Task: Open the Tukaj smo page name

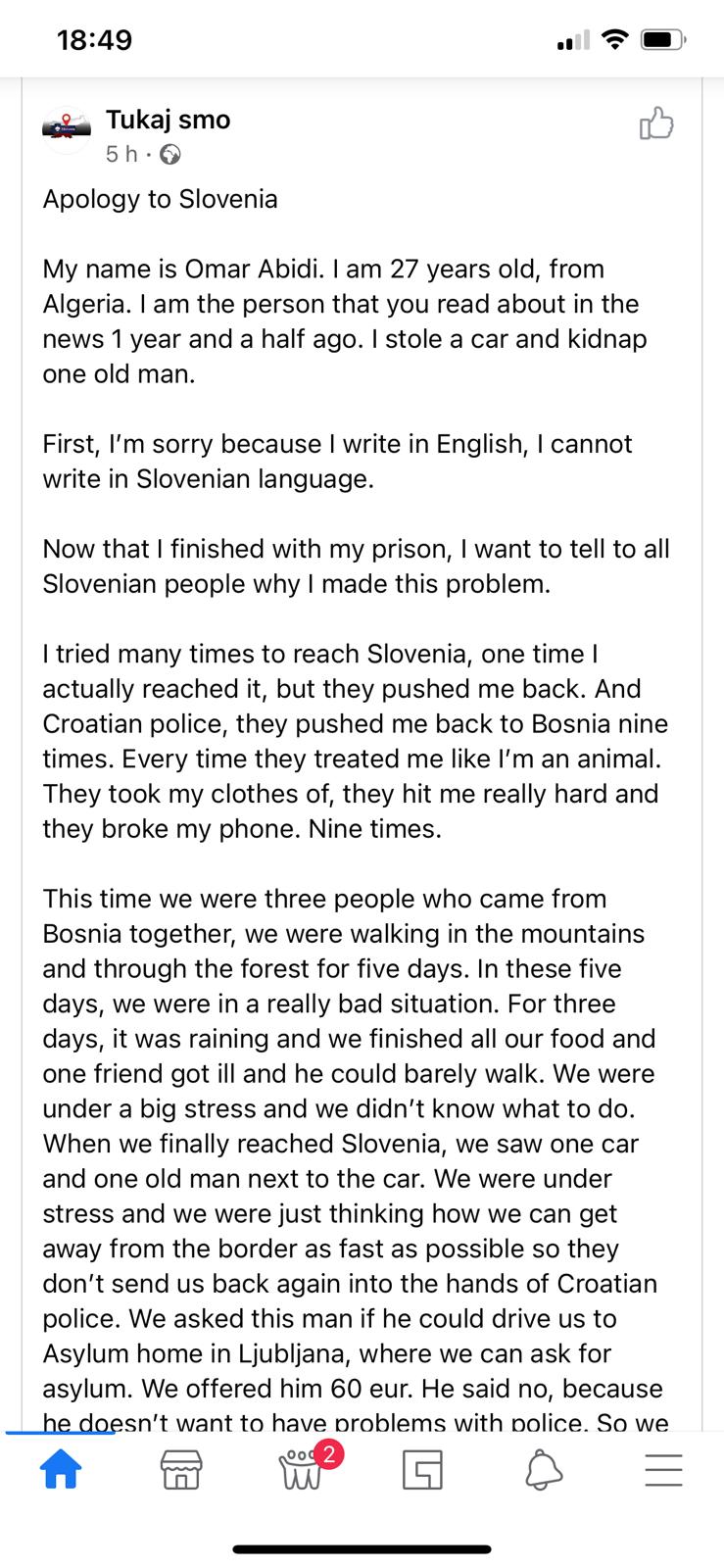Action: point(169,120)
